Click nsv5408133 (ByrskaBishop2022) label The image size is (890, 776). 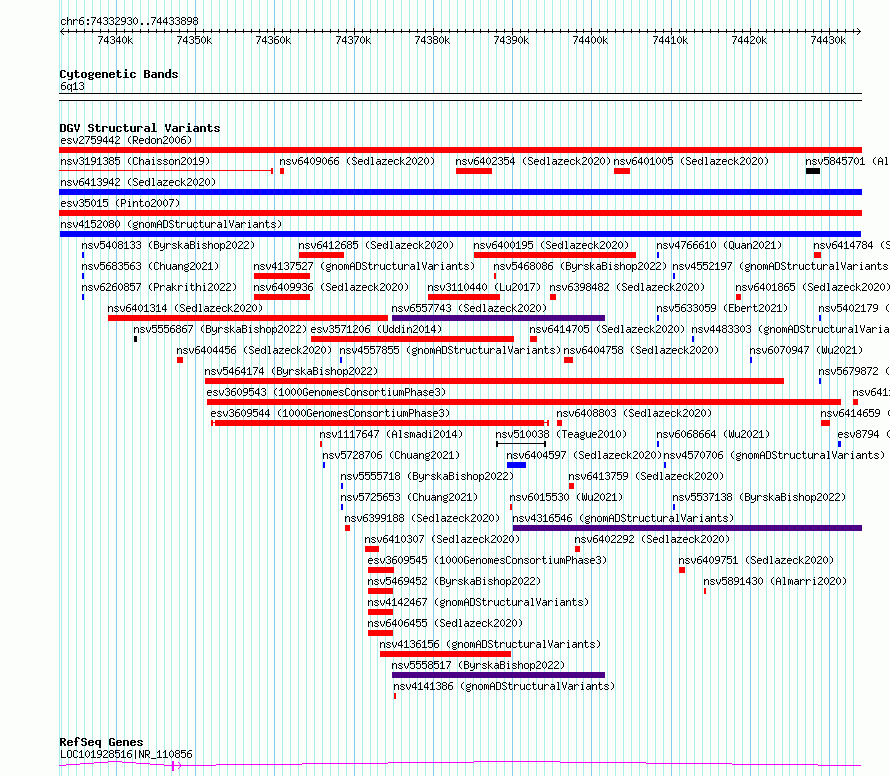(x=168, y=245)
